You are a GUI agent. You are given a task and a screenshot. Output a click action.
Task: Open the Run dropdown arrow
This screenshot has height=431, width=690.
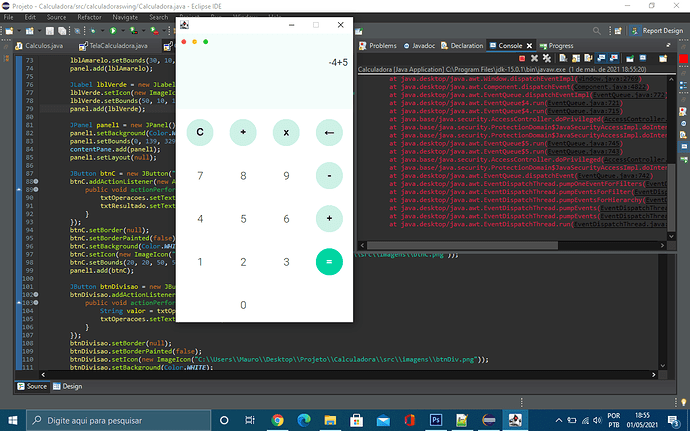[122, 31]
